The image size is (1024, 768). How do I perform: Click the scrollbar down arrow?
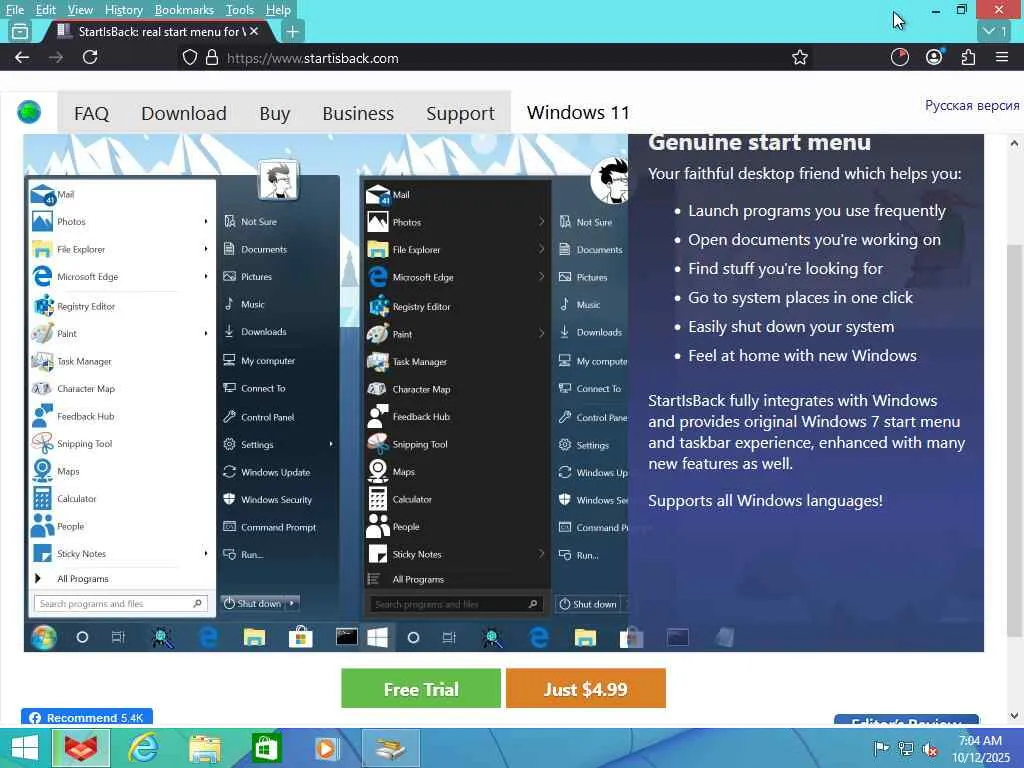click(1014, 716)
